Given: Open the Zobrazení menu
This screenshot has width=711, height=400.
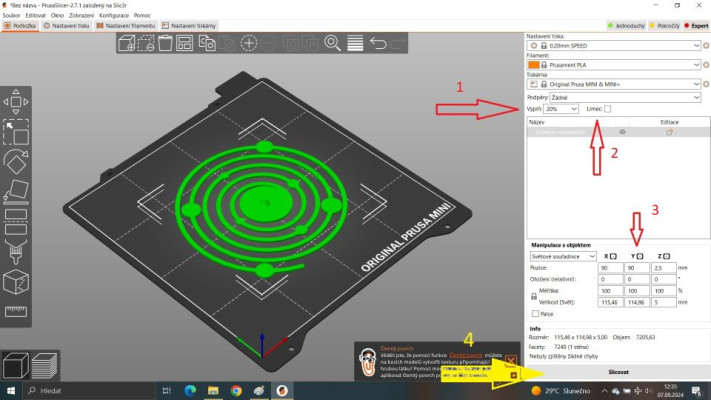Looking at the screenshot, I should 81,15.
